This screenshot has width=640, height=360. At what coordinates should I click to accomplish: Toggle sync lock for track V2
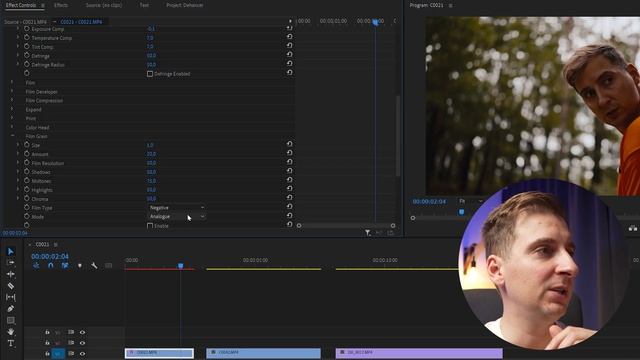pyautogui.click(x=71, y=343)
